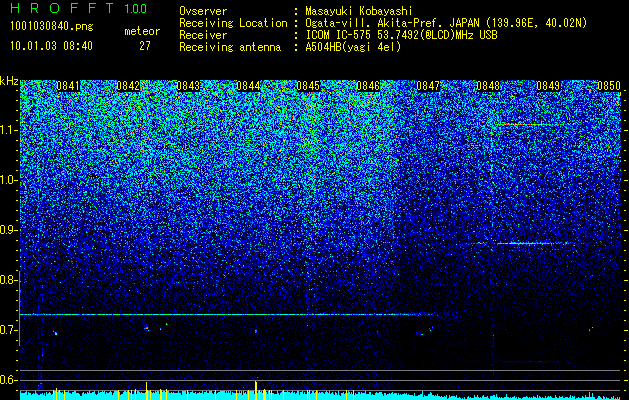Click the Ovserver field label
Screen dimensions: 629x400
click(x=203, y=11)
